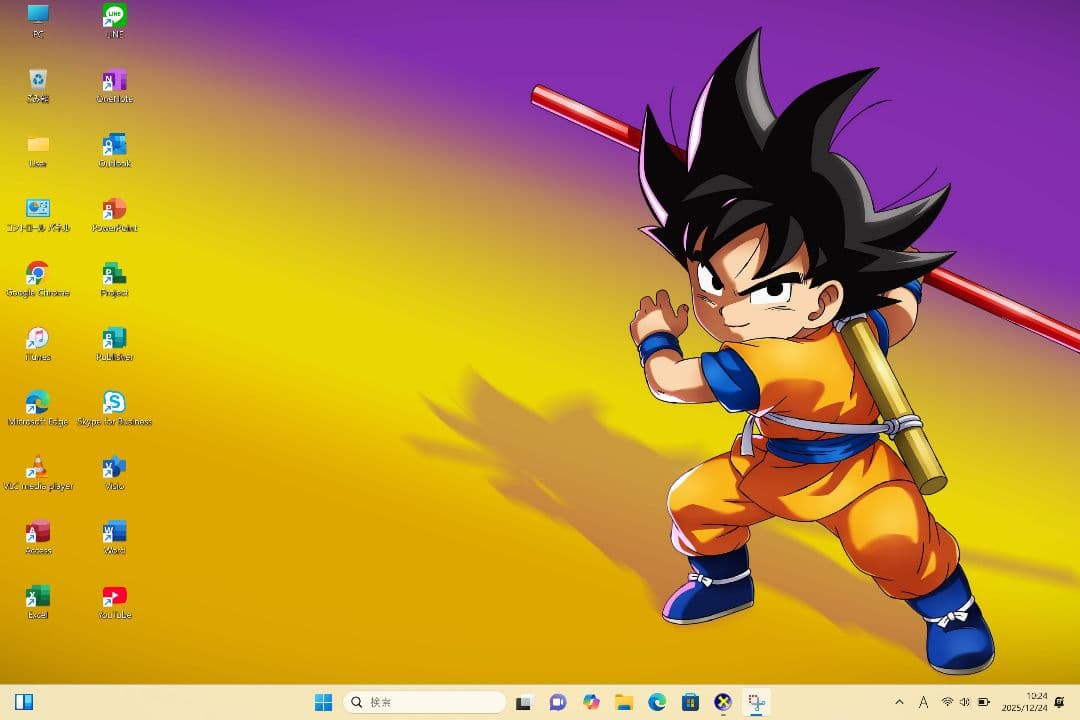This screenshot has width=1080, height=720.
Task: Click the YouTube desktop shortcut
Action: click(x=114, y=596)
